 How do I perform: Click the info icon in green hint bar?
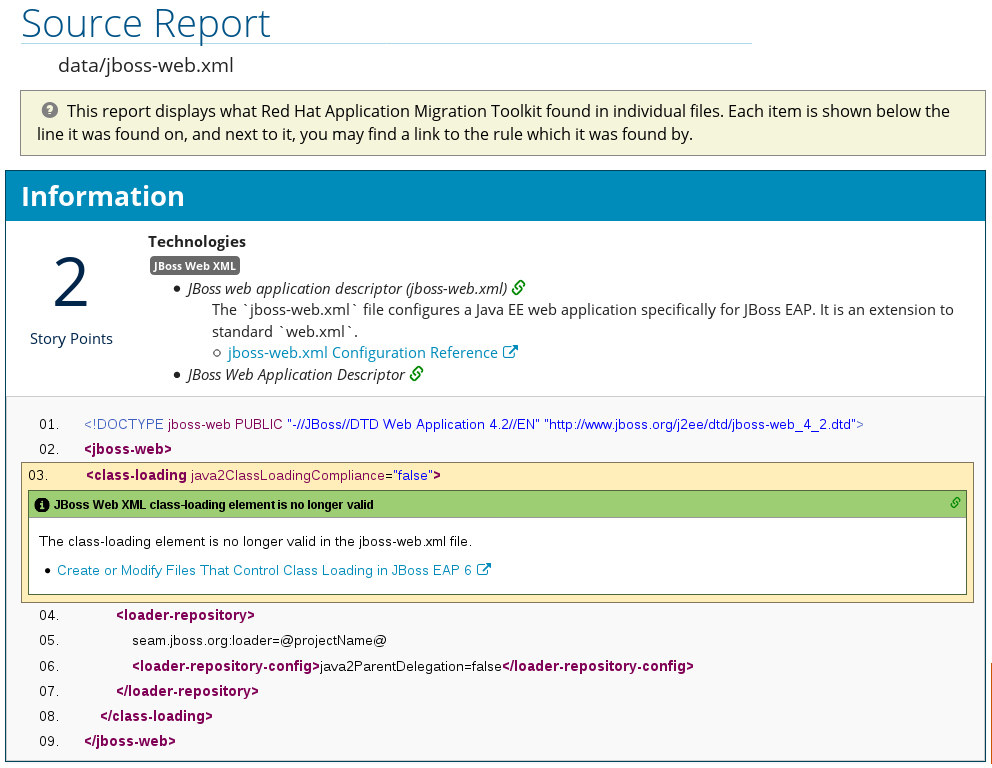pos(41,505)
